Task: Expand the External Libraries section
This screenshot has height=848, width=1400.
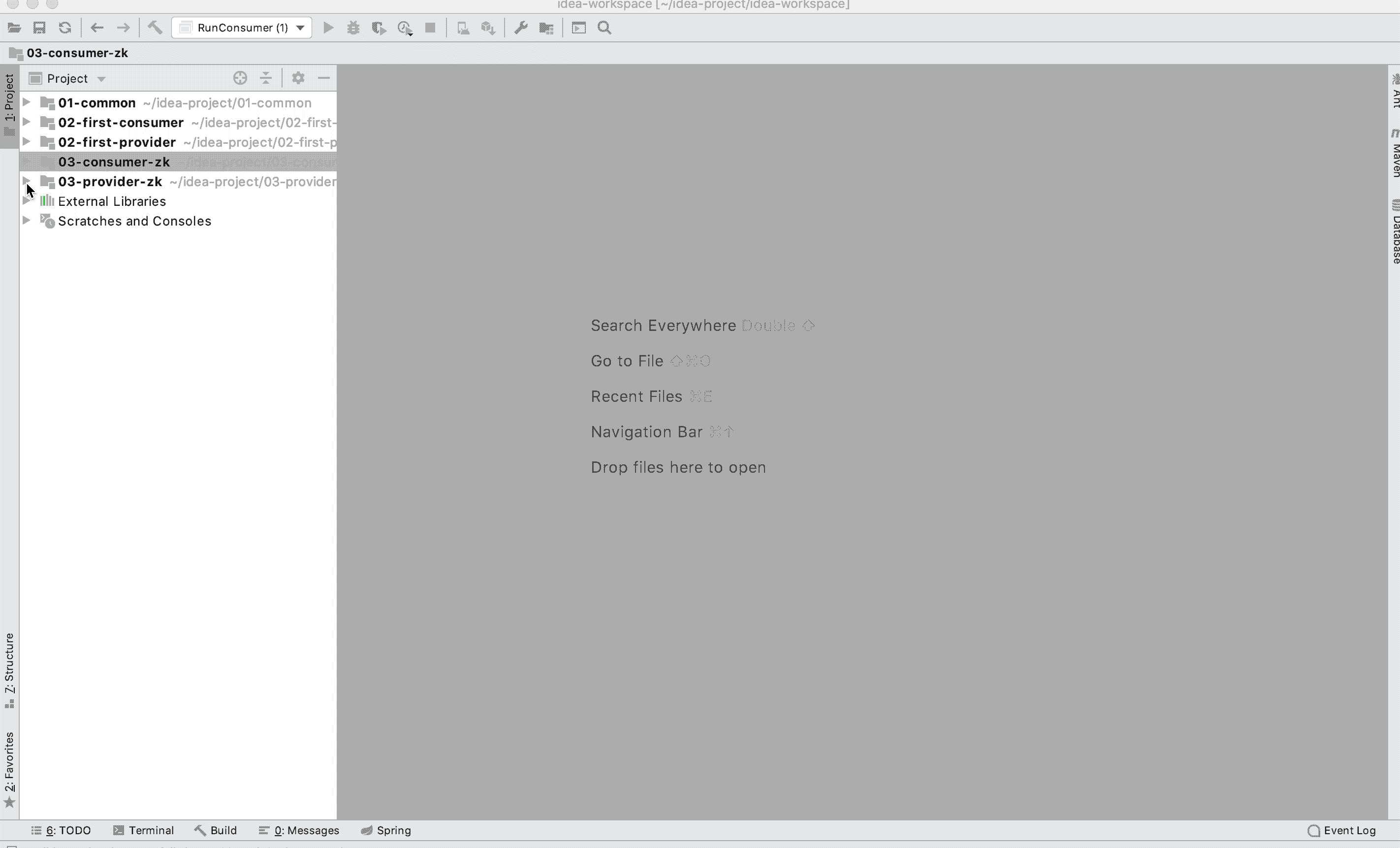Action: coord(26,200)
